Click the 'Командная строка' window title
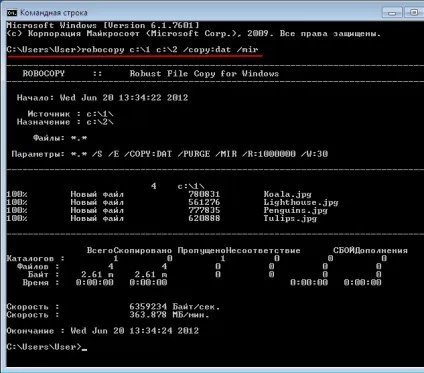The width and height of the screenshot is (424, 373). [x=54, y=13]
